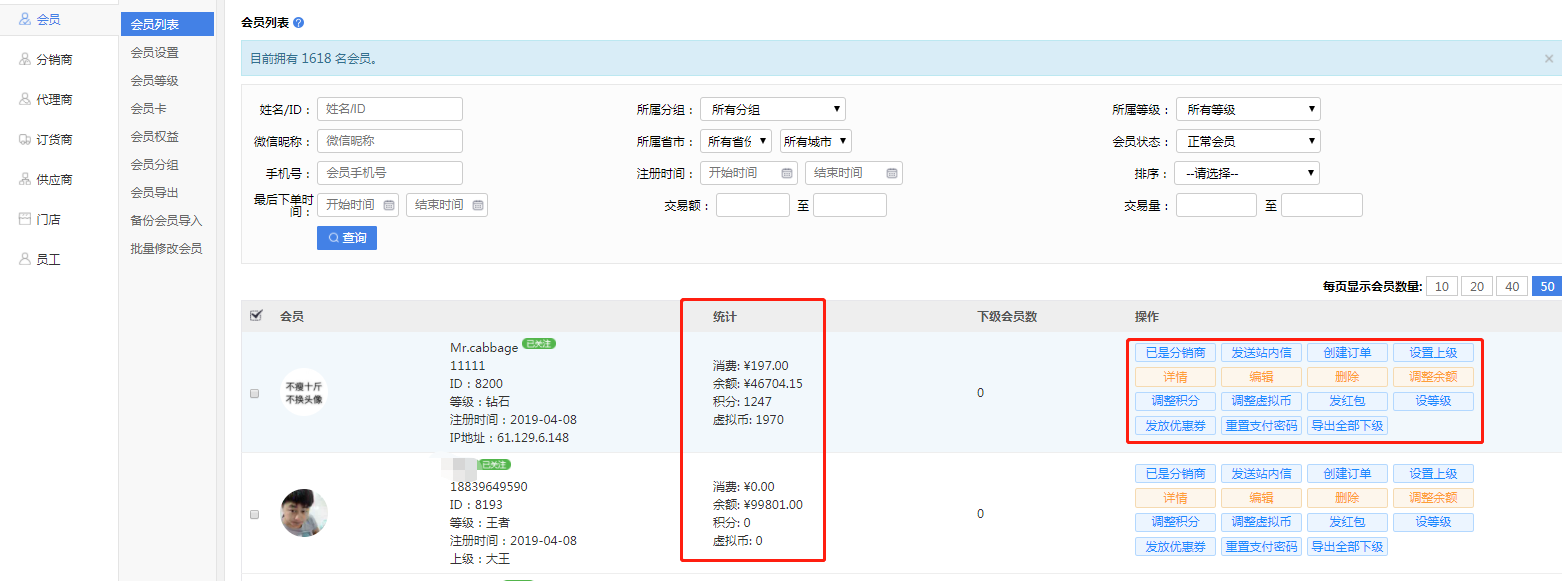The width and height of the screenshot is (1562, 581).
Task: Click the blue 查询 search button
Action: tap(347, 238)
